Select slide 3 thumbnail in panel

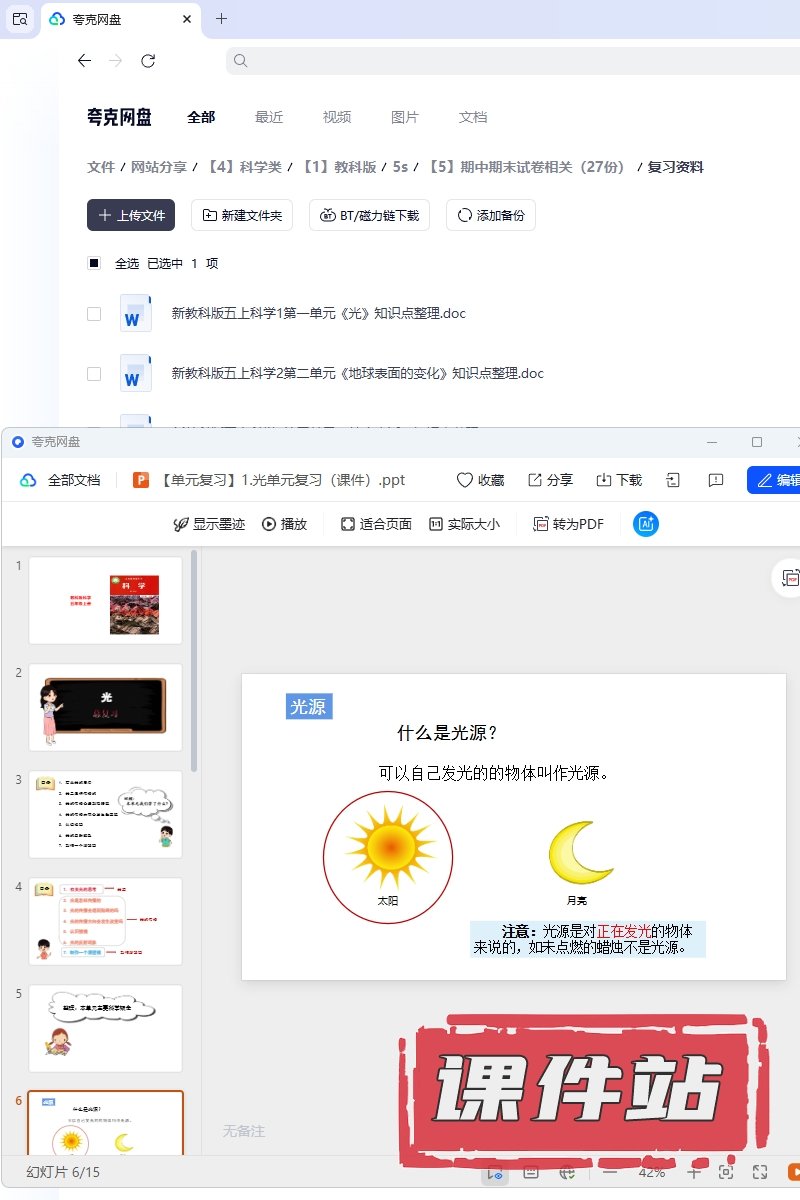pos(105,814)
